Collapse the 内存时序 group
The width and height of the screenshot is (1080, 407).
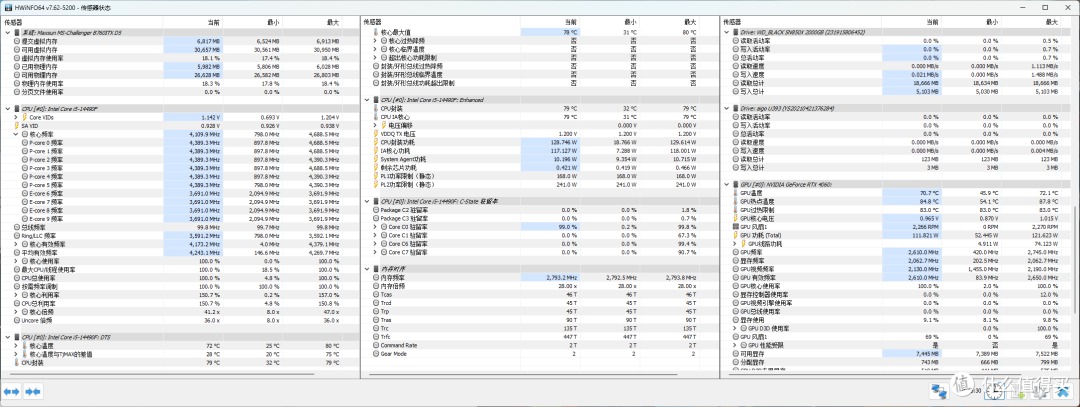tap(365, 269)
